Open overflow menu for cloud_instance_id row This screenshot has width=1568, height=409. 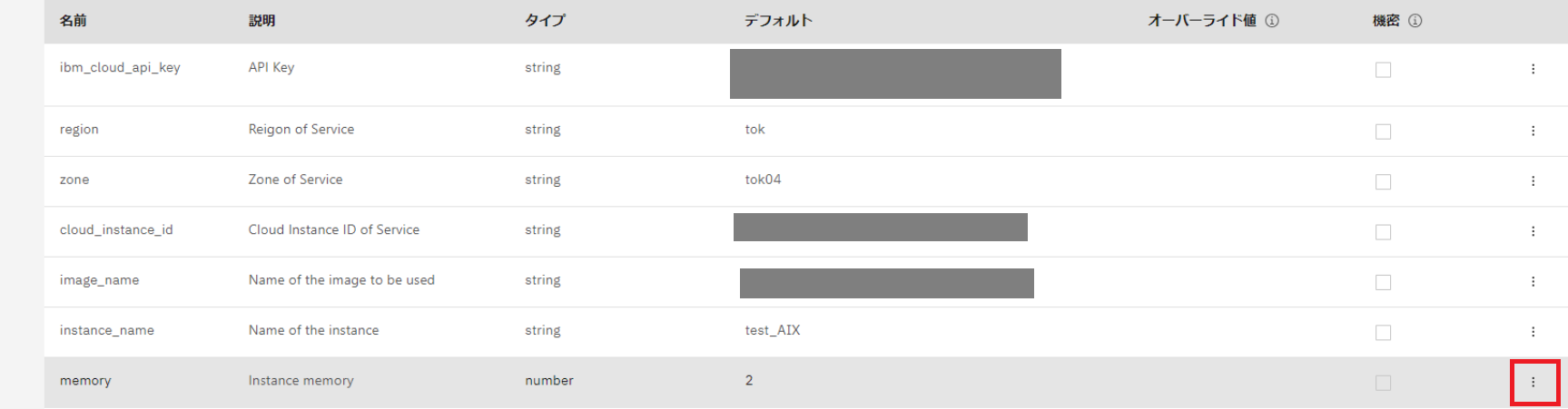(1533, 231)
